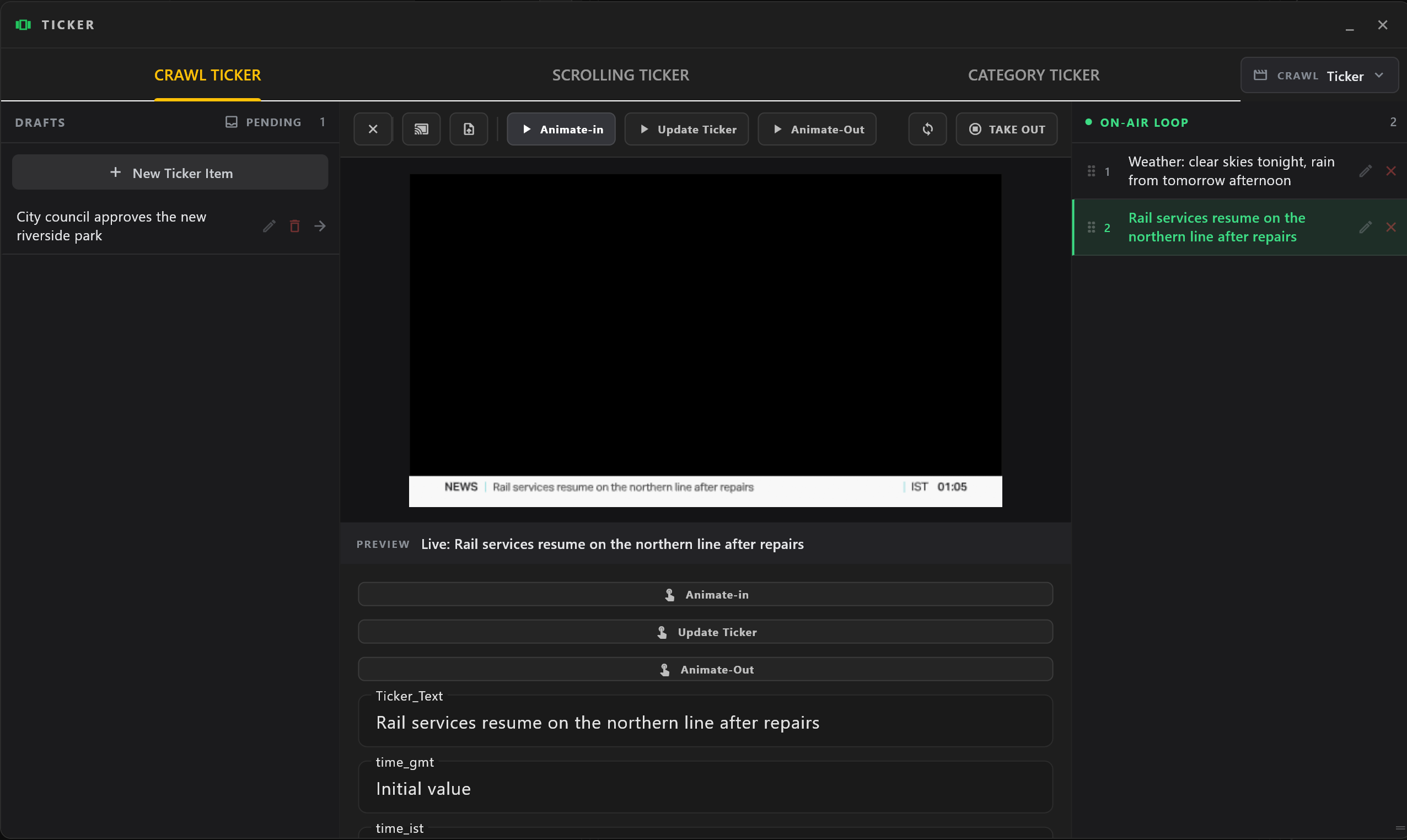Click the toolbar Animate-in play button
The image size is (1407, 840).
[561, 129]
